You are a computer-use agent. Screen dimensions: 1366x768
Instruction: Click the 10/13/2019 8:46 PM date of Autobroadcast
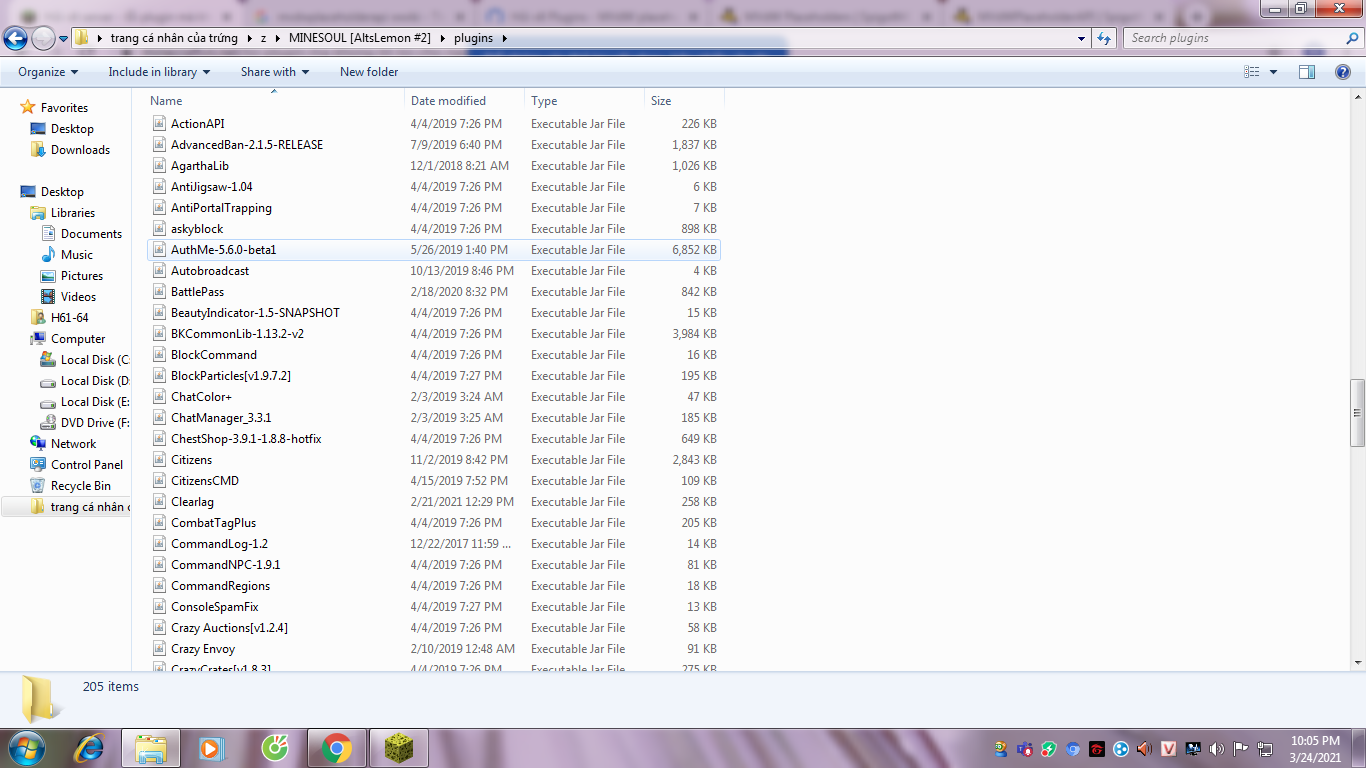tap(462, 271)
